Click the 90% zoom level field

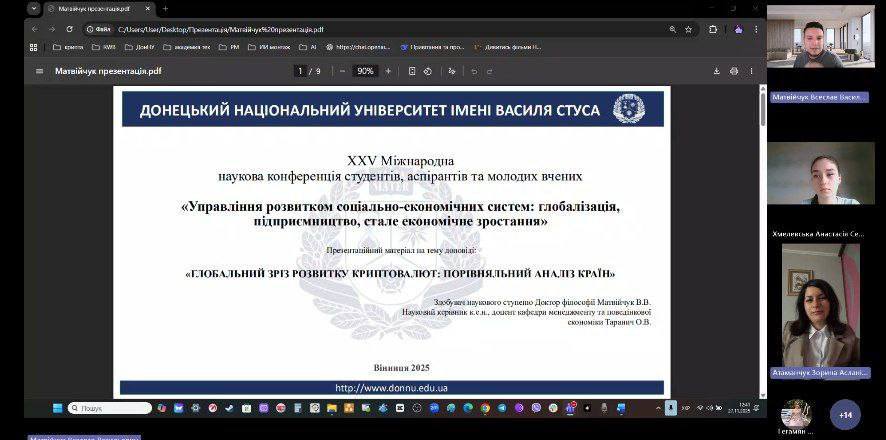[x=365, y=71]
